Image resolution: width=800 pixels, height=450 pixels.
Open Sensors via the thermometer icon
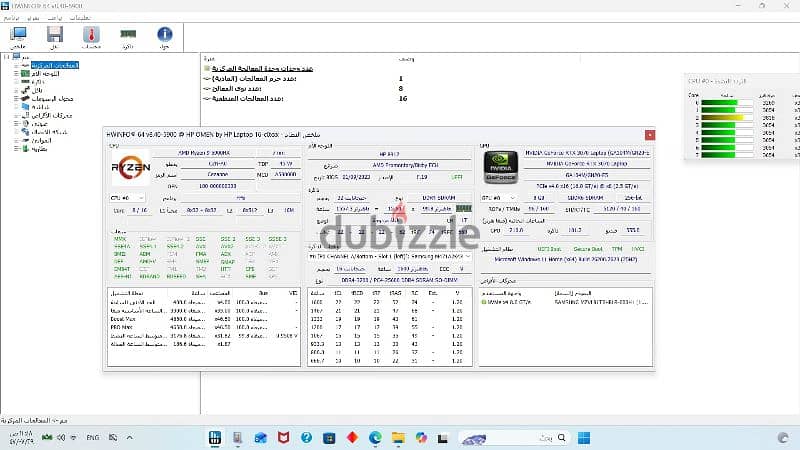point(91,35)
